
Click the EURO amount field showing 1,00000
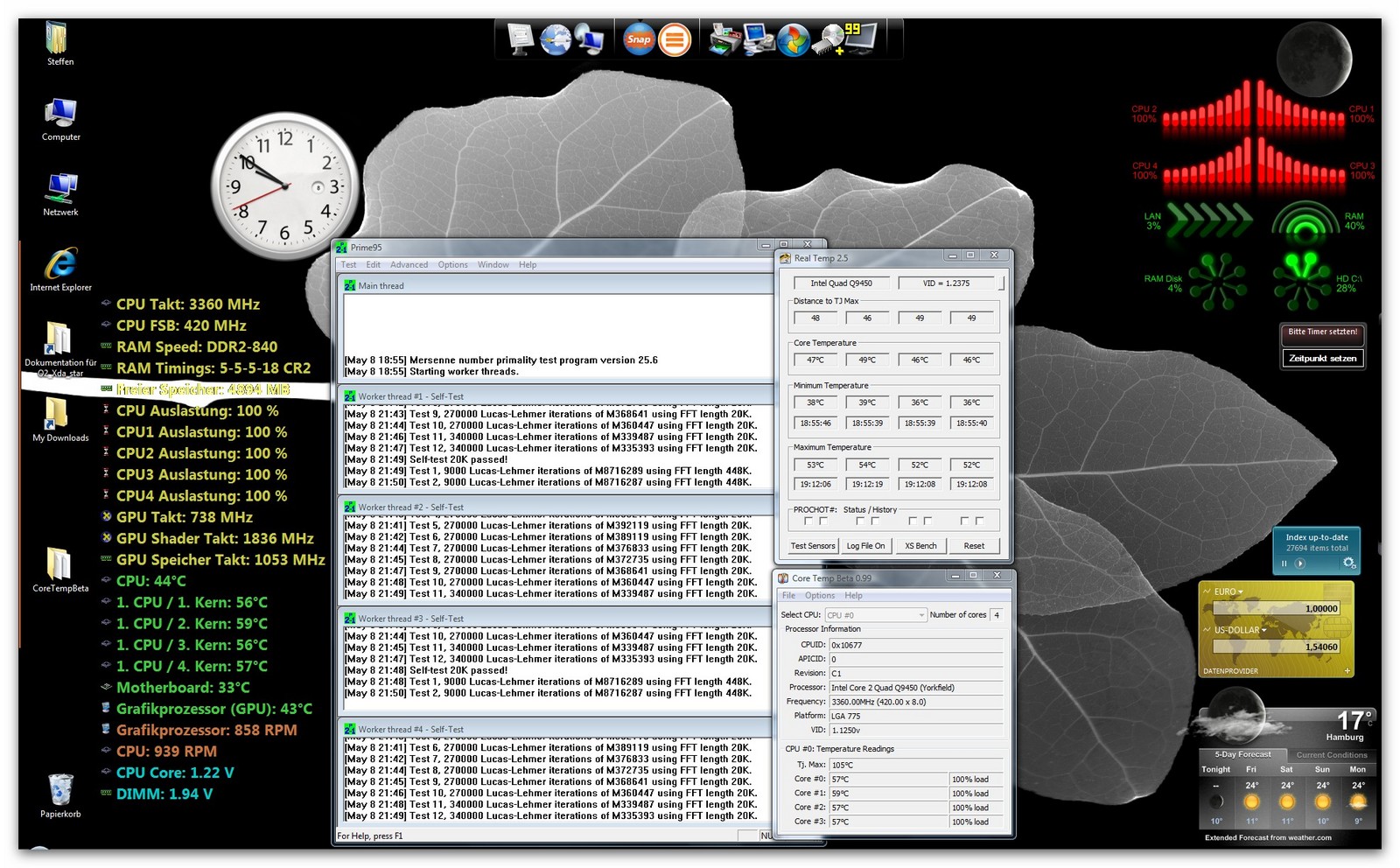[x=1277, y=608]
